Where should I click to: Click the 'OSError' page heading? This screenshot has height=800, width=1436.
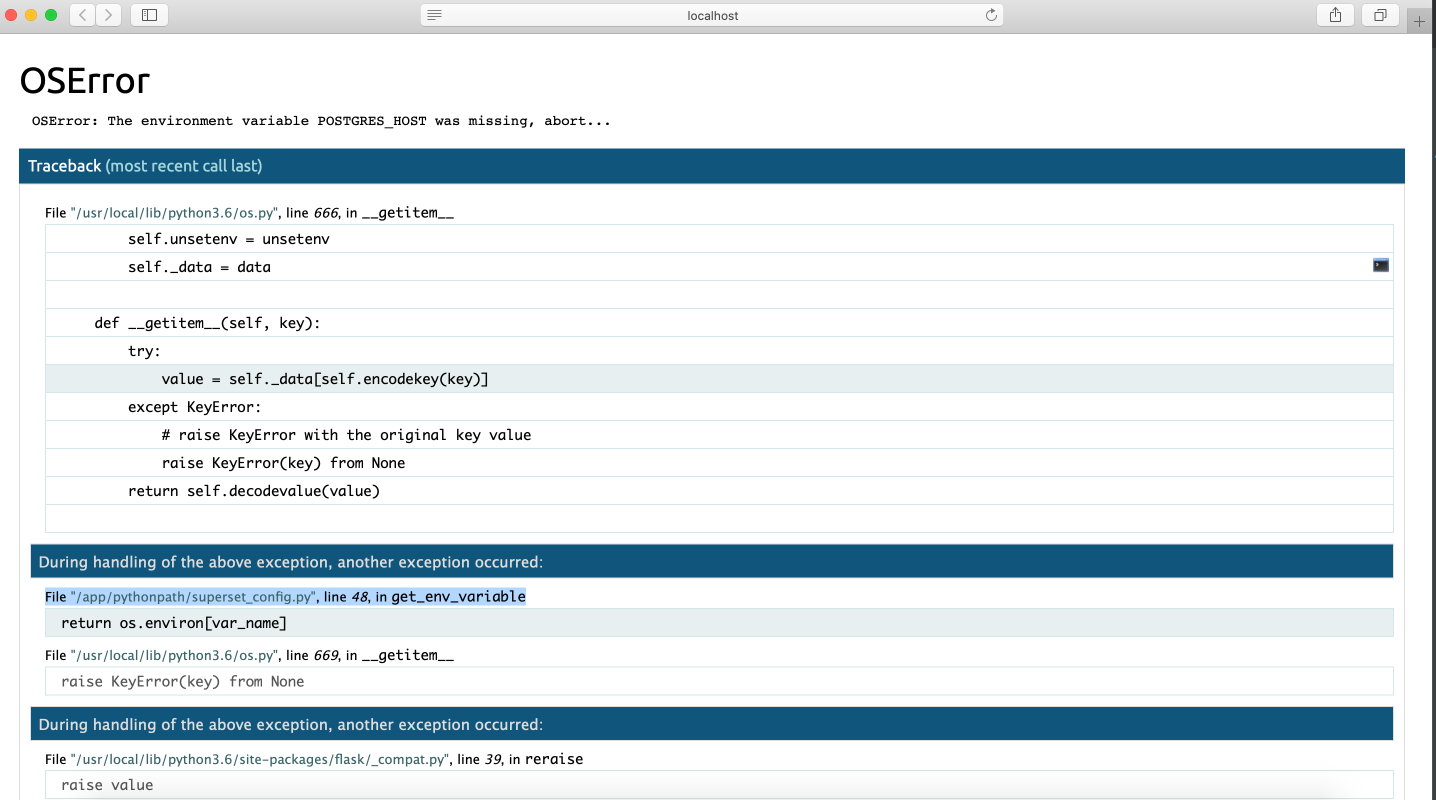85,80
